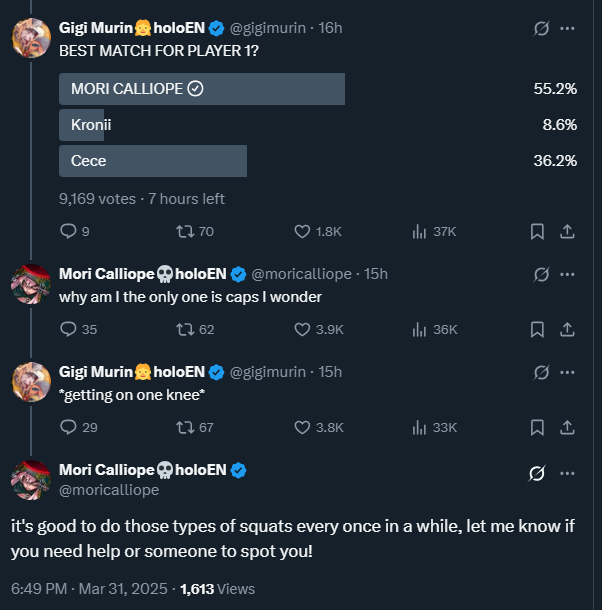Share the poll tweet
602x610 pixels.
567,231
